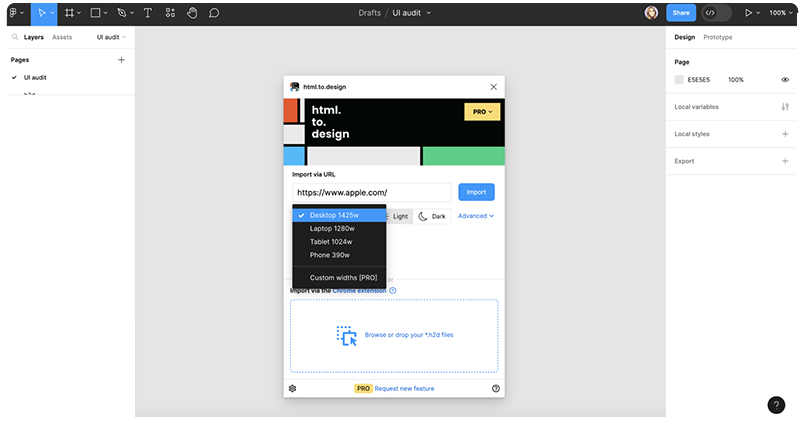The image size is (800, 427).
Task: Open the 100% zoom dropdown
Action: [x=781, y=13]
